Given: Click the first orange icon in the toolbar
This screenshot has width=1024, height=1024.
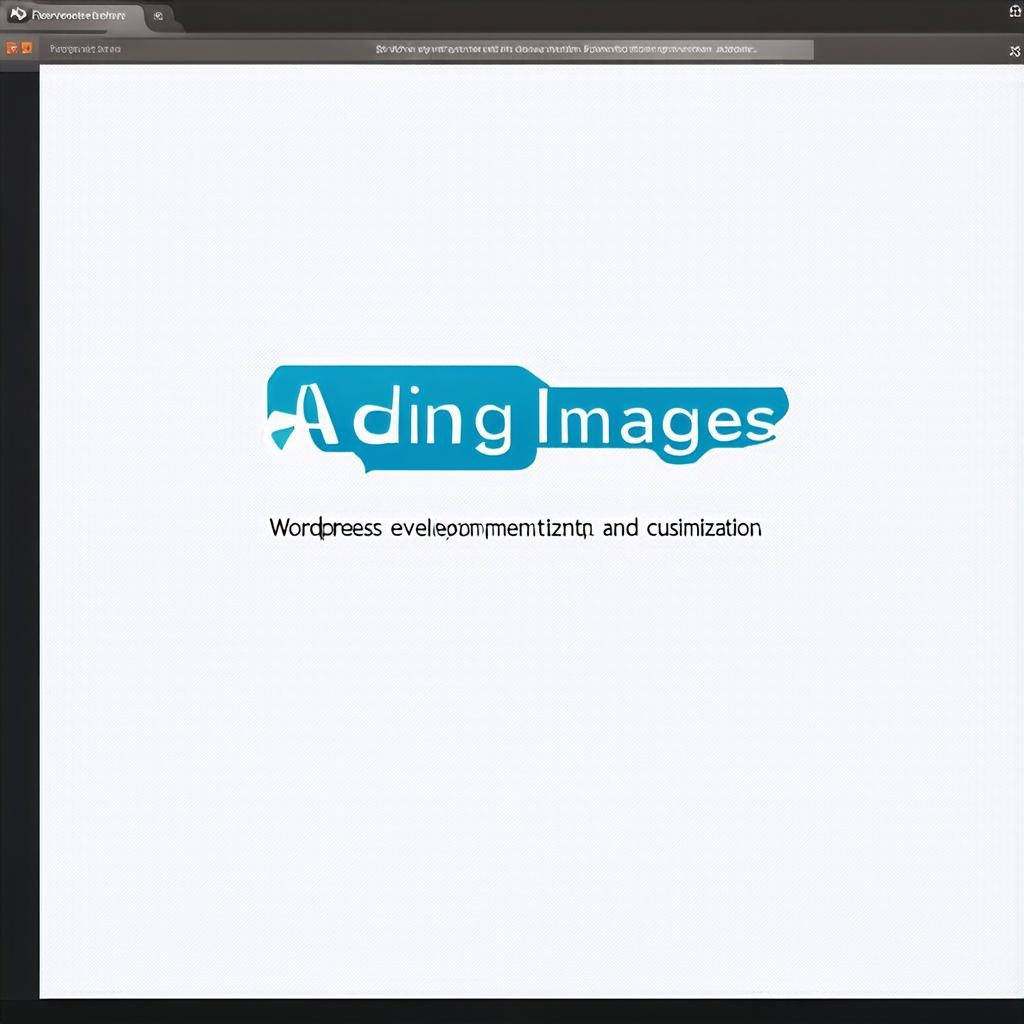Looking at the screenshot, I should 12,48.
